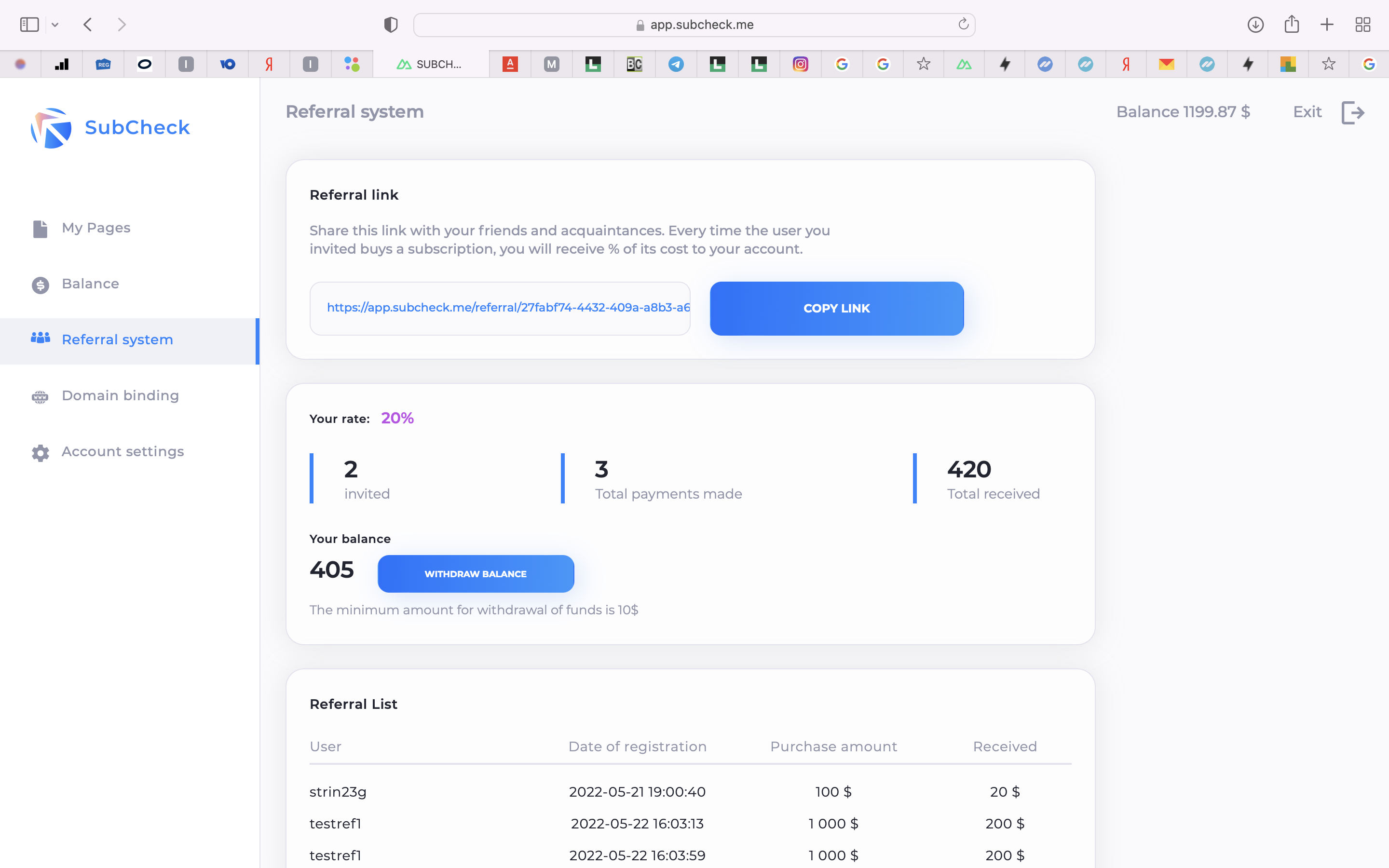Open Account settings in sidebar

coord(122,452)
